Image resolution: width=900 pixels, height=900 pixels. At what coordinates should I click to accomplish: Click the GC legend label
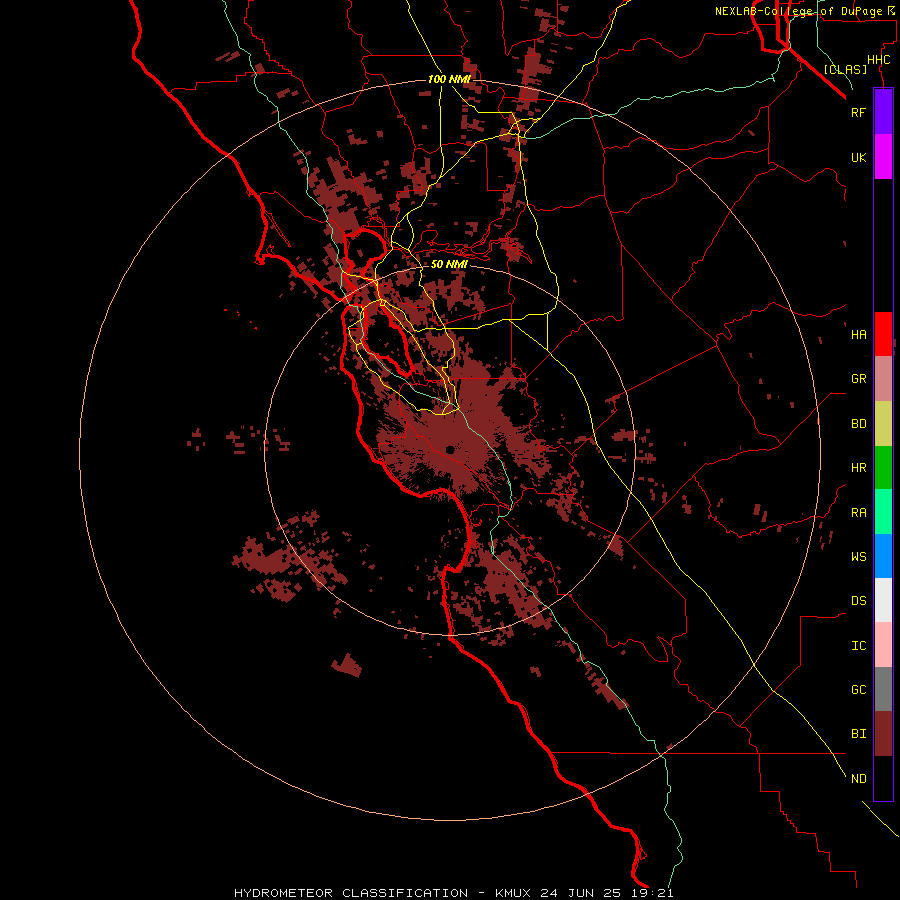tap(859, 689)
